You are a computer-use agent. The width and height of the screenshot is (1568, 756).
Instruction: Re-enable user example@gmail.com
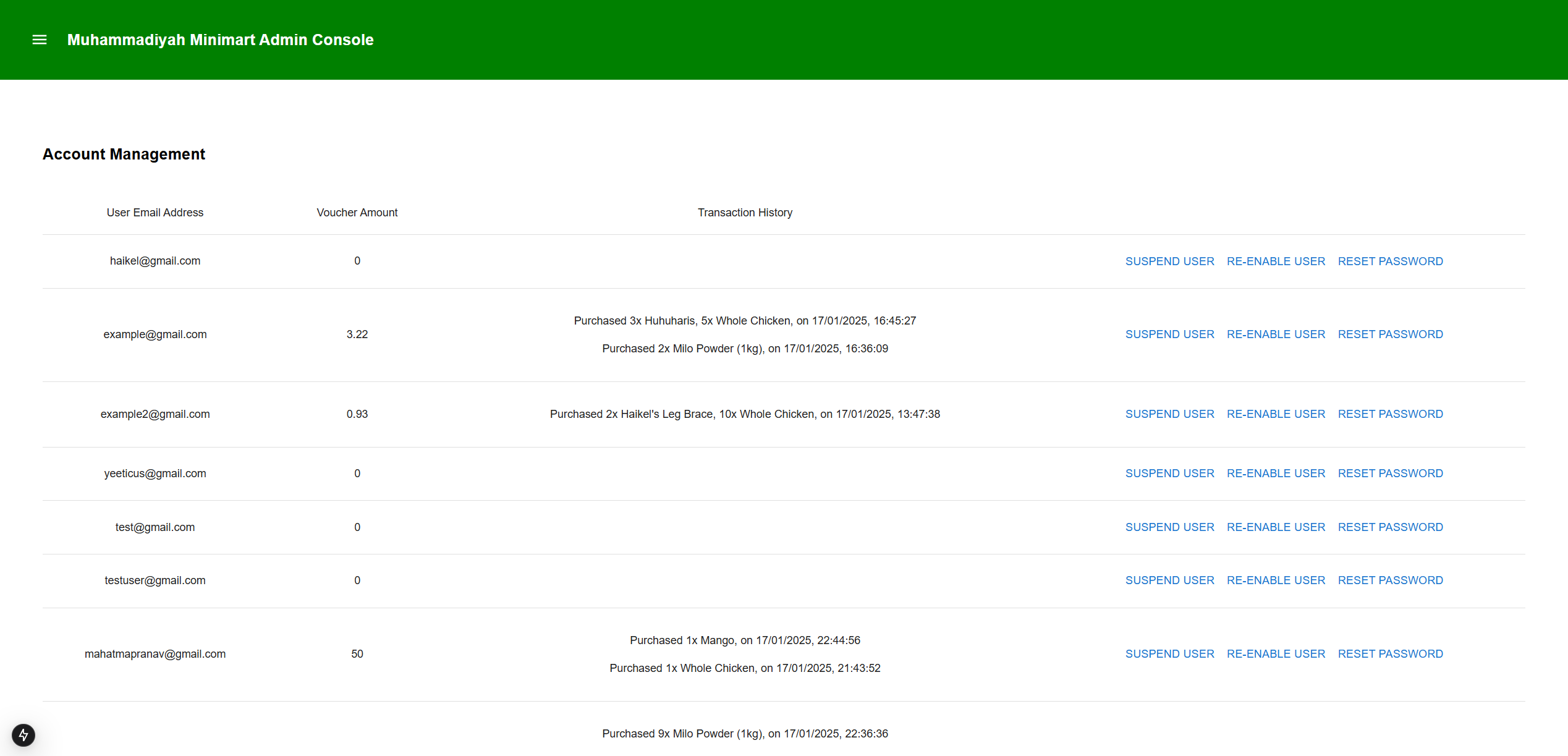[1276, 334]
